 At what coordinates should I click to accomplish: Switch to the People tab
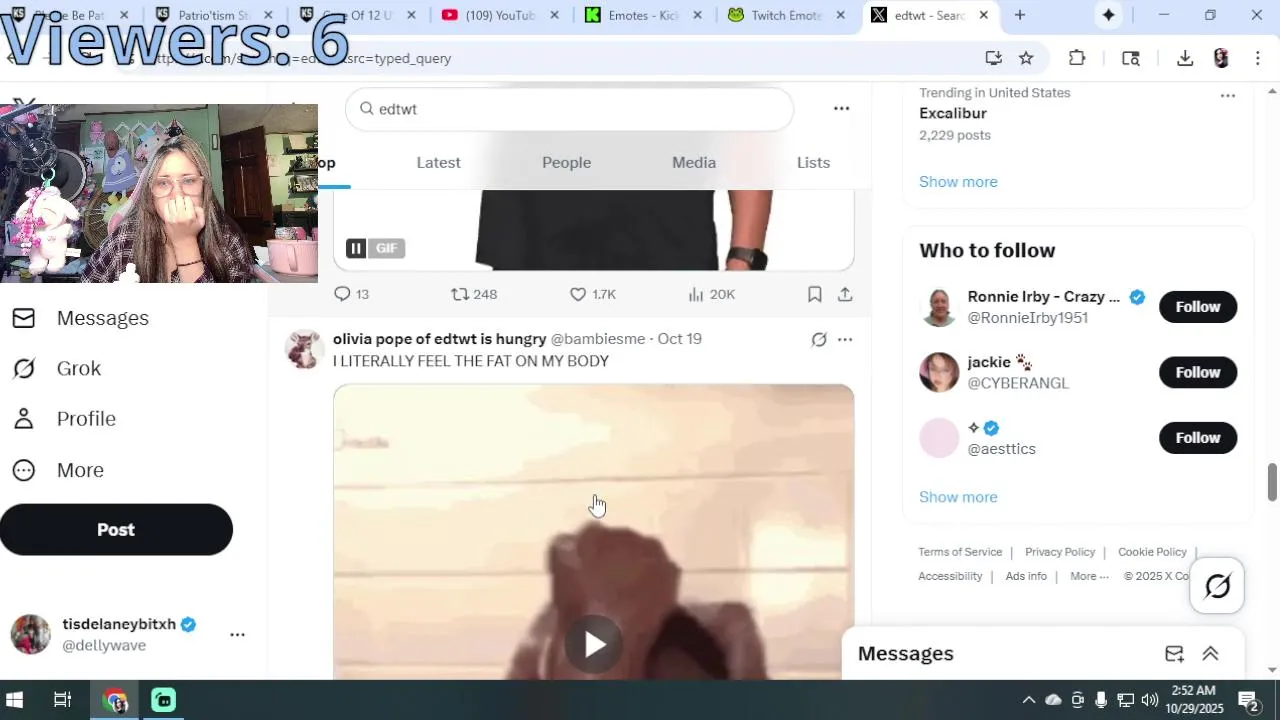pos(566,162)
